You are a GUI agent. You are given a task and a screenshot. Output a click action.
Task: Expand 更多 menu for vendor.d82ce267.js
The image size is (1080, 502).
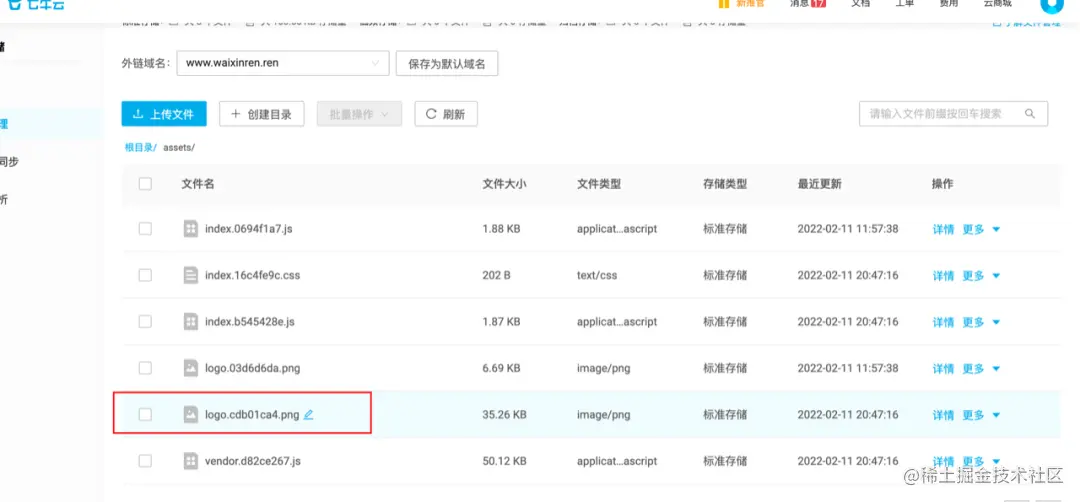981,461
